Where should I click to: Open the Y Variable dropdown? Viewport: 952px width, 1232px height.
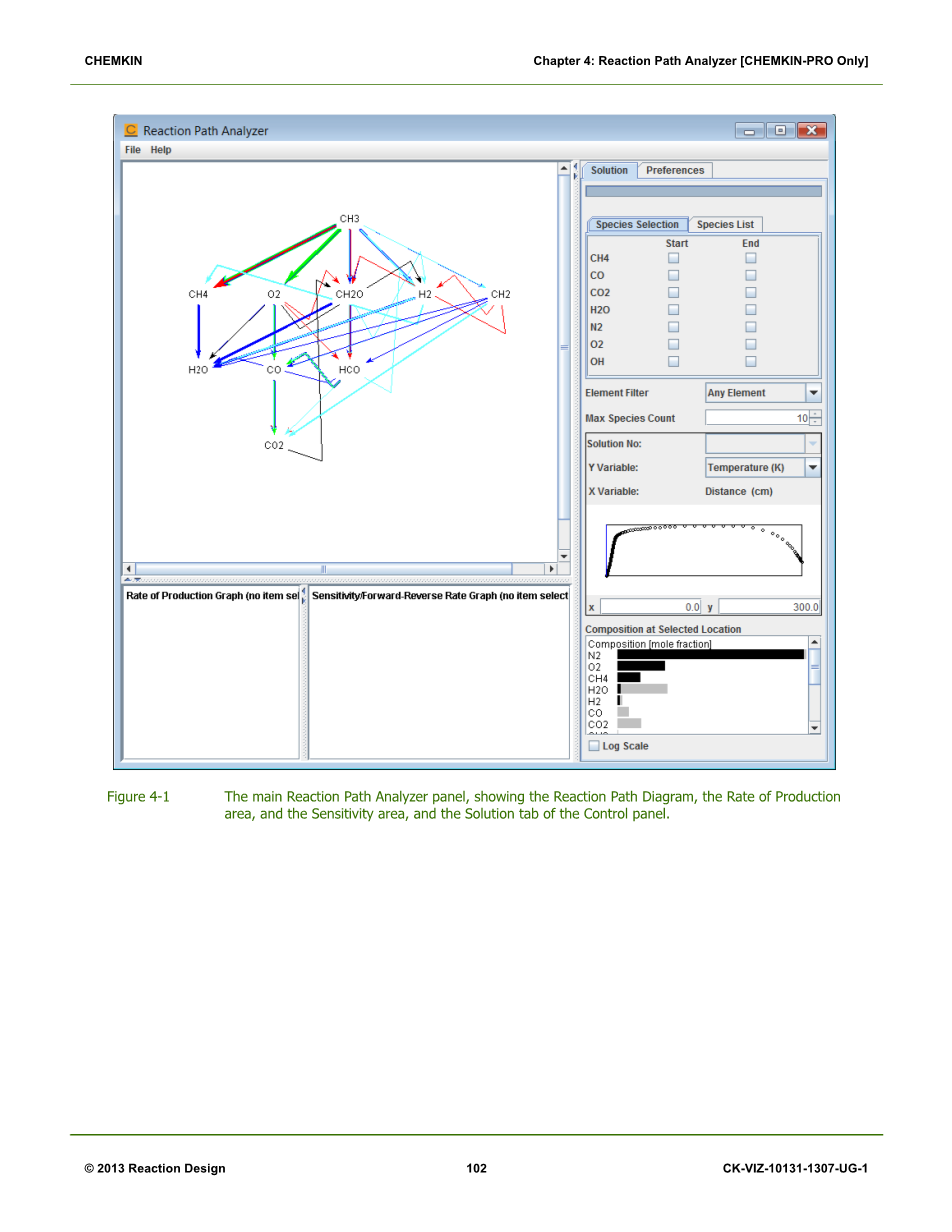click(763, 467)
